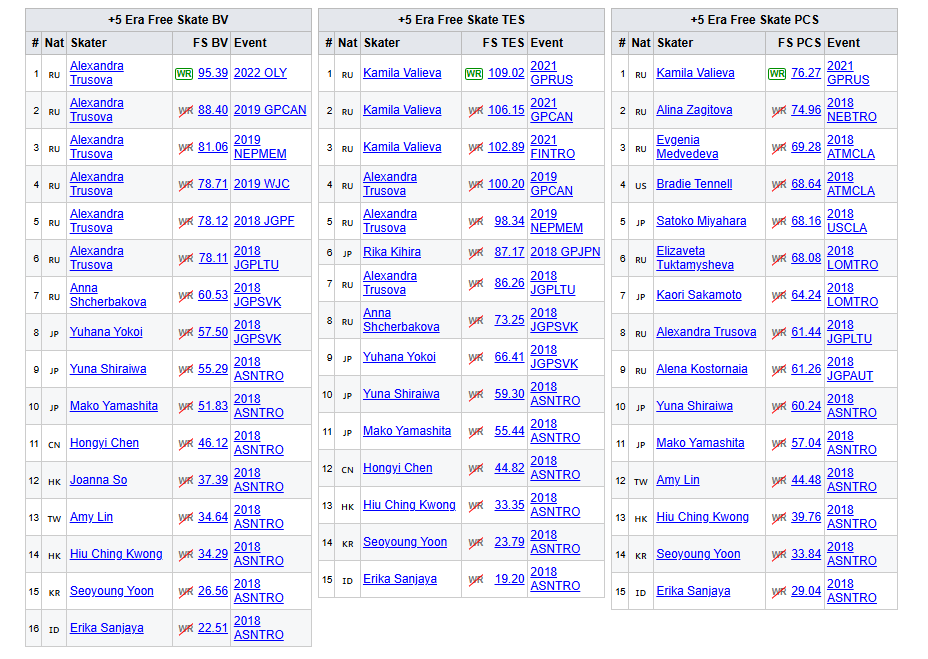Select the crossed-out WR icon next to 87.17
Screen dimensions: 928x659
click(476, 252)
